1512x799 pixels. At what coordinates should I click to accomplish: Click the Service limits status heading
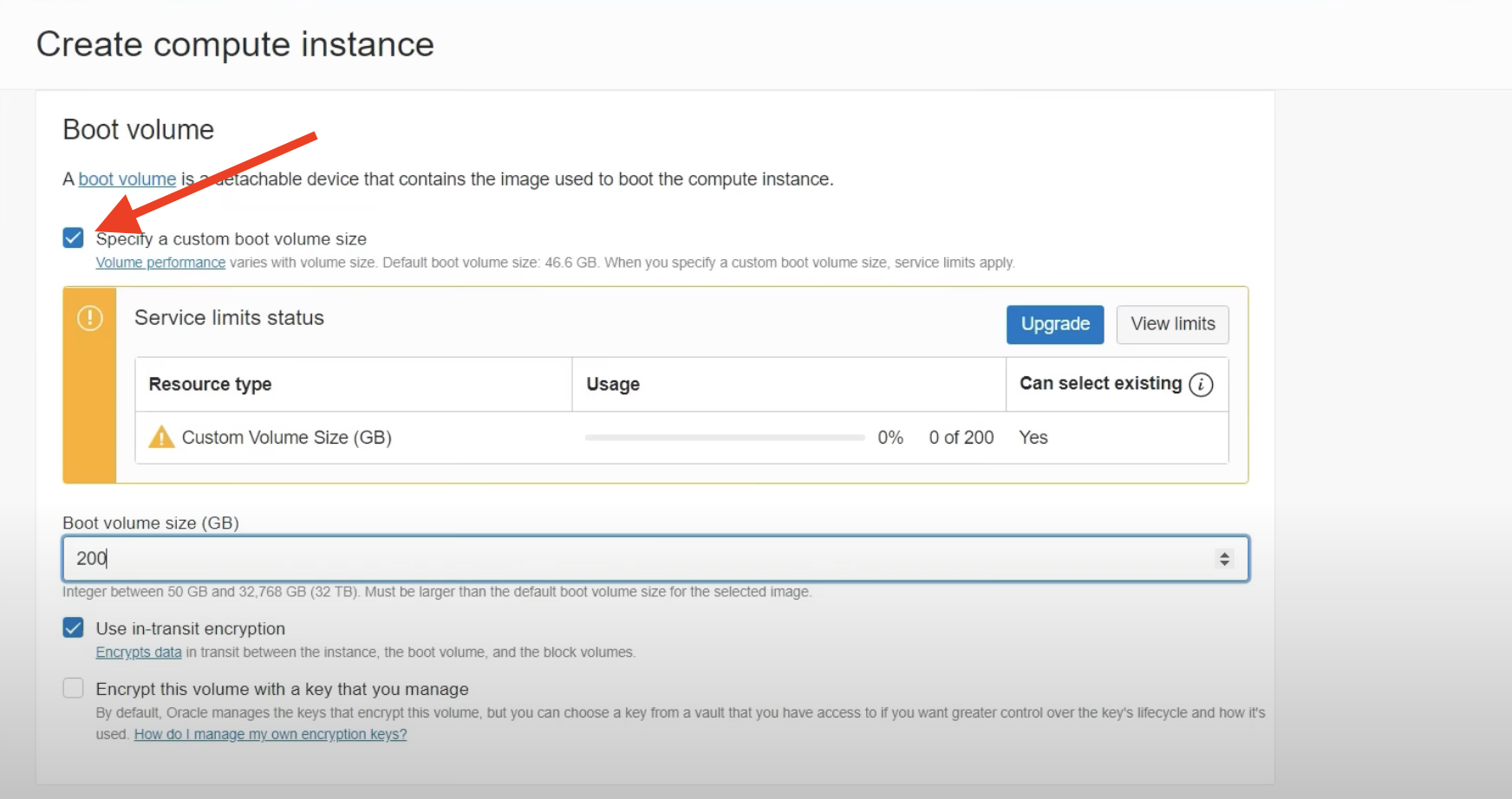tap(228, 317)
